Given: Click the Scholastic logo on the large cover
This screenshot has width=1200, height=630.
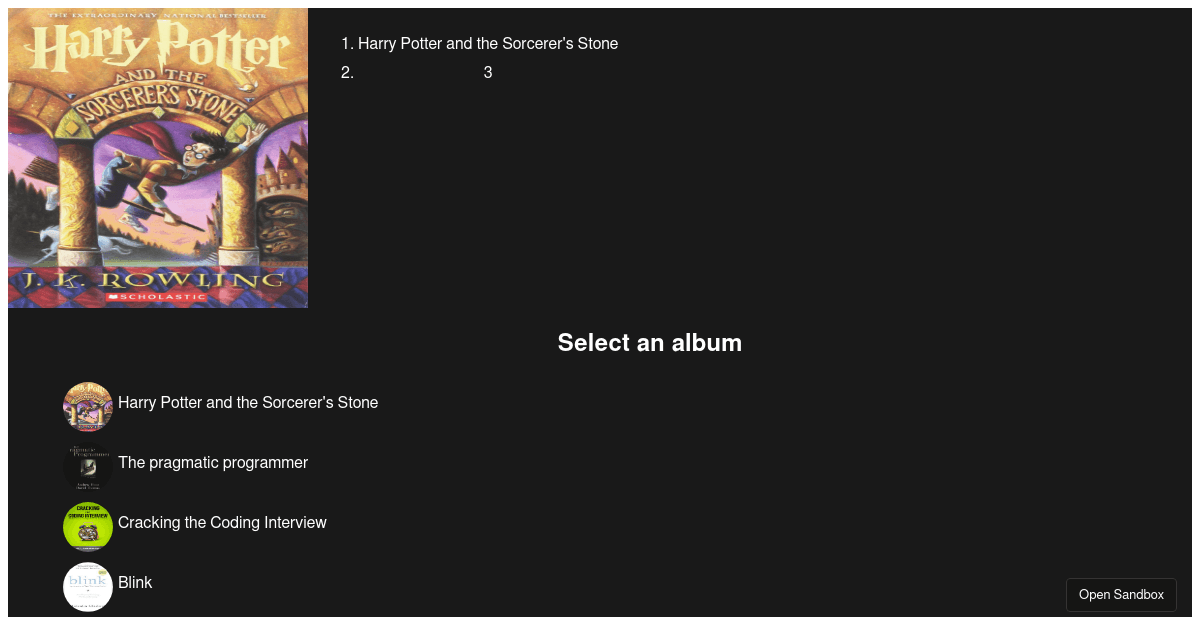Looking at the screenshot, I should tap(157, 297).
